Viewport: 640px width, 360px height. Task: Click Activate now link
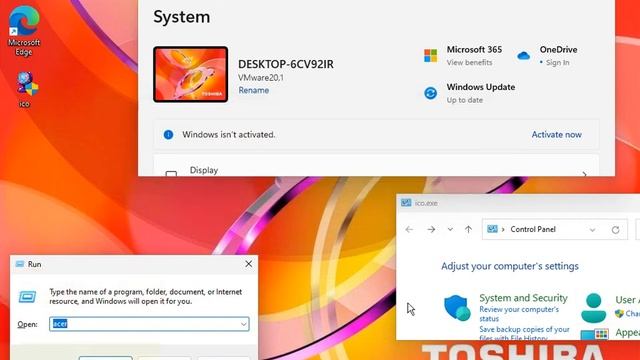tap(556, 135)
